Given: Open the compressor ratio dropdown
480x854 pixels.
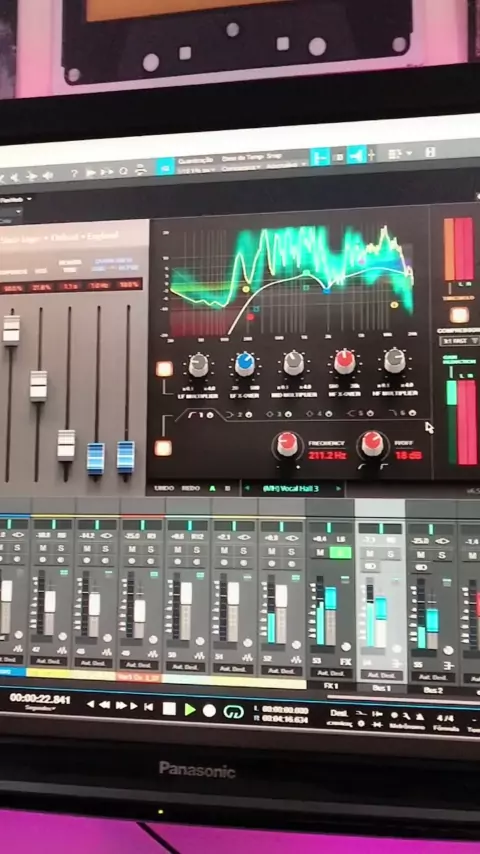Looking at the screenshot, I should (x=459, y=341).
